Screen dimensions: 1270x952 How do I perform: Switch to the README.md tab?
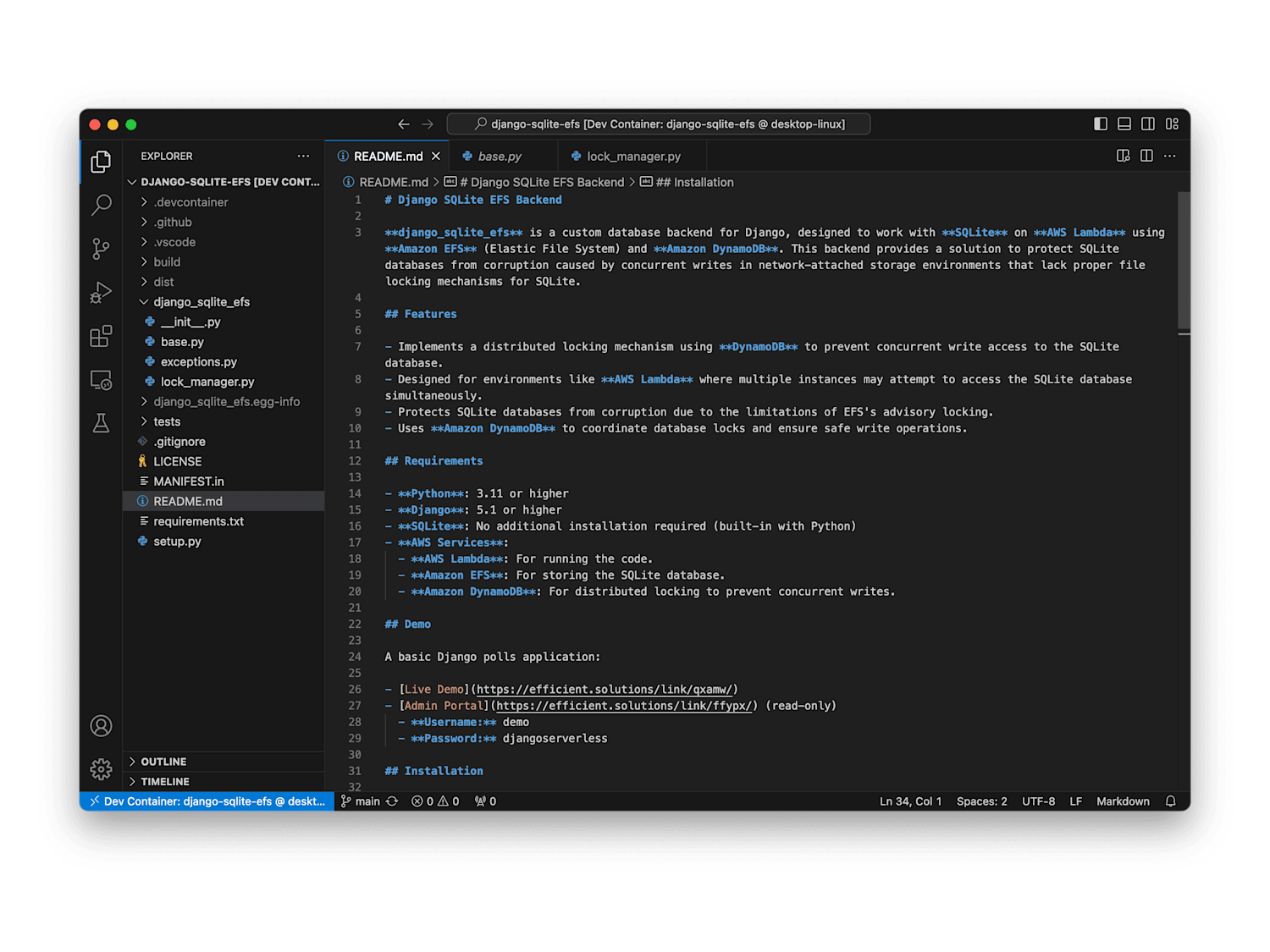388,157
